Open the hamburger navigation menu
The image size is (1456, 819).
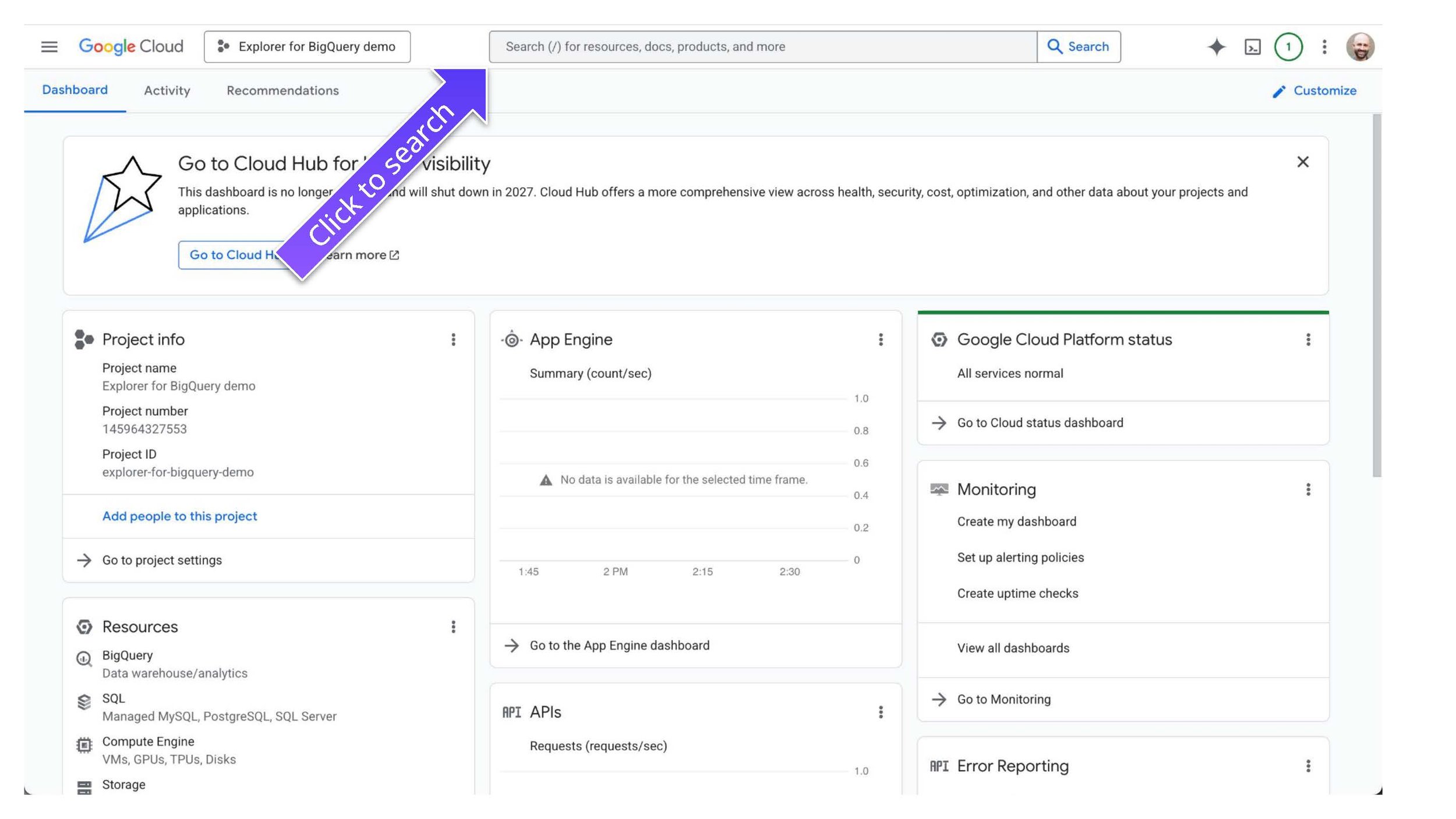pyautogui.click(x=50, y=47)
